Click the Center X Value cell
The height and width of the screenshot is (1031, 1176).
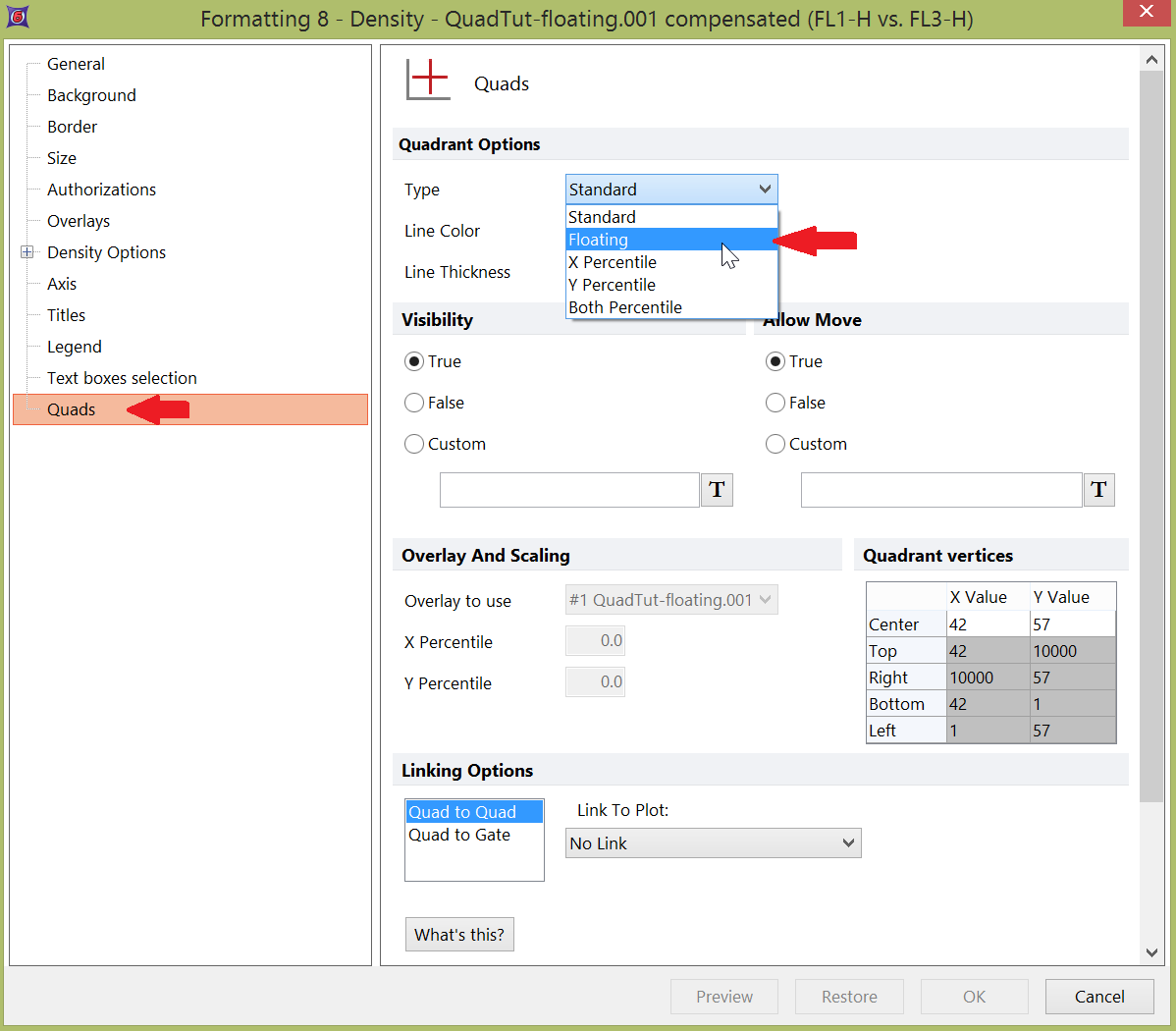coord(987,624)
